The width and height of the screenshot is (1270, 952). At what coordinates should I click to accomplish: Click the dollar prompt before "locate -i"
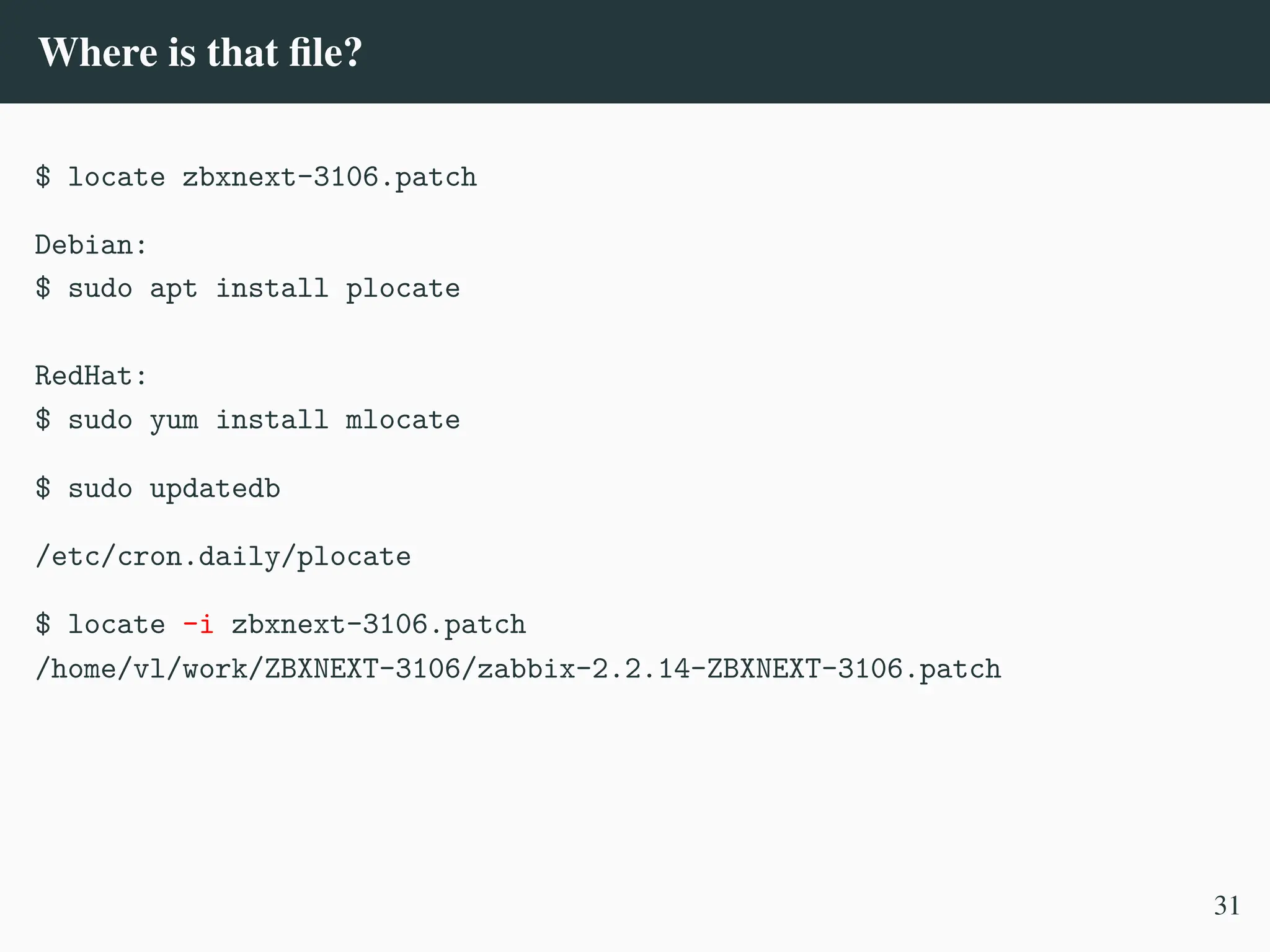point(43,624)
